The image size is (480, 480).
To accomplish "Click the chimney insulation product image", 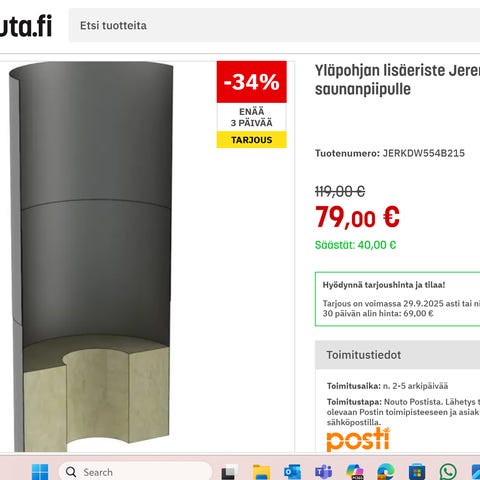I will (92, 256).
